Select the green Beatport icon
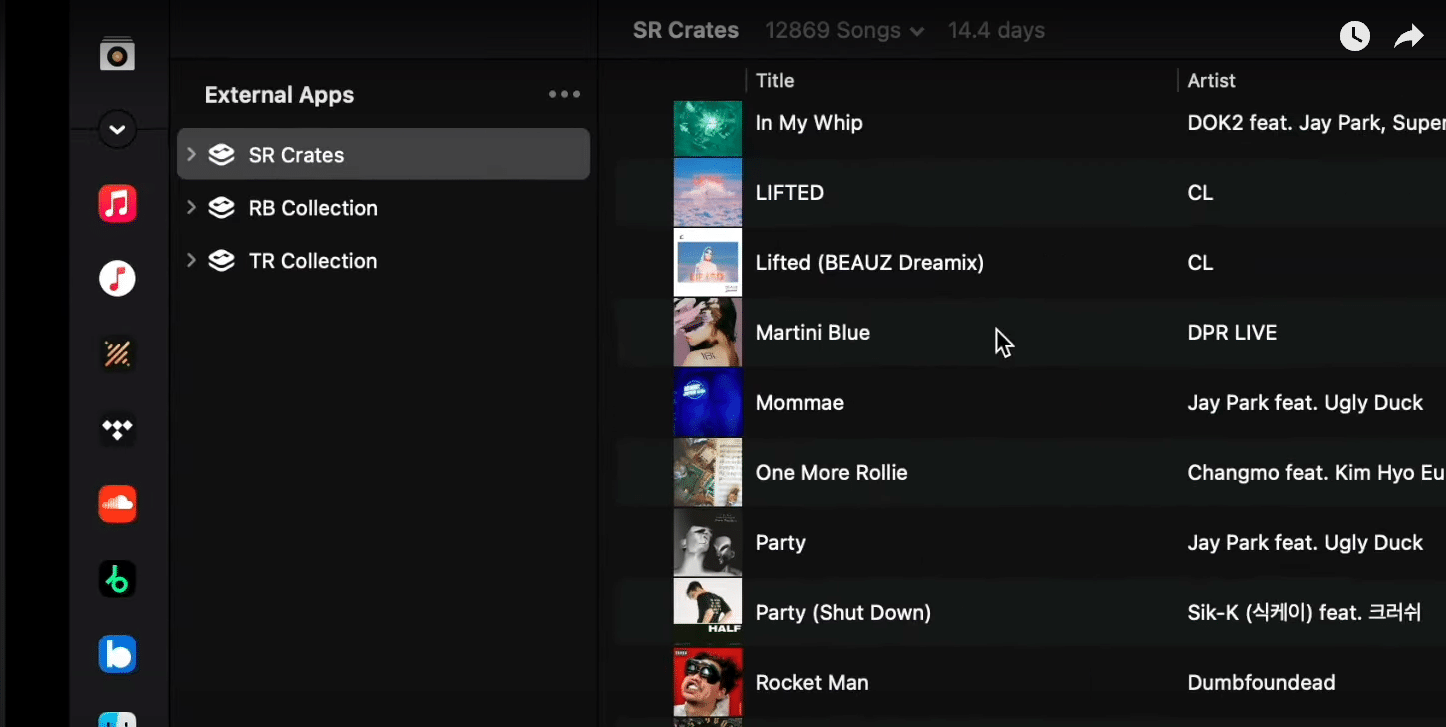 117,578
